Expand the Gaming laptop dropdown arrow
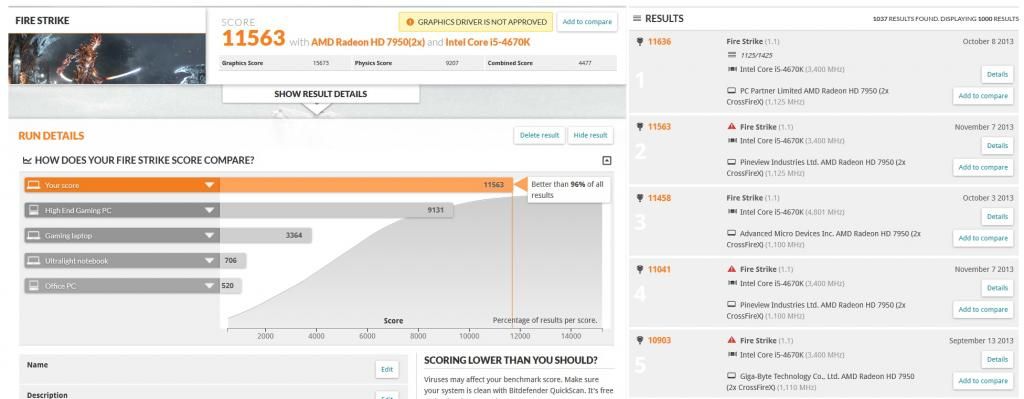1024x399 pixels. 209,235
